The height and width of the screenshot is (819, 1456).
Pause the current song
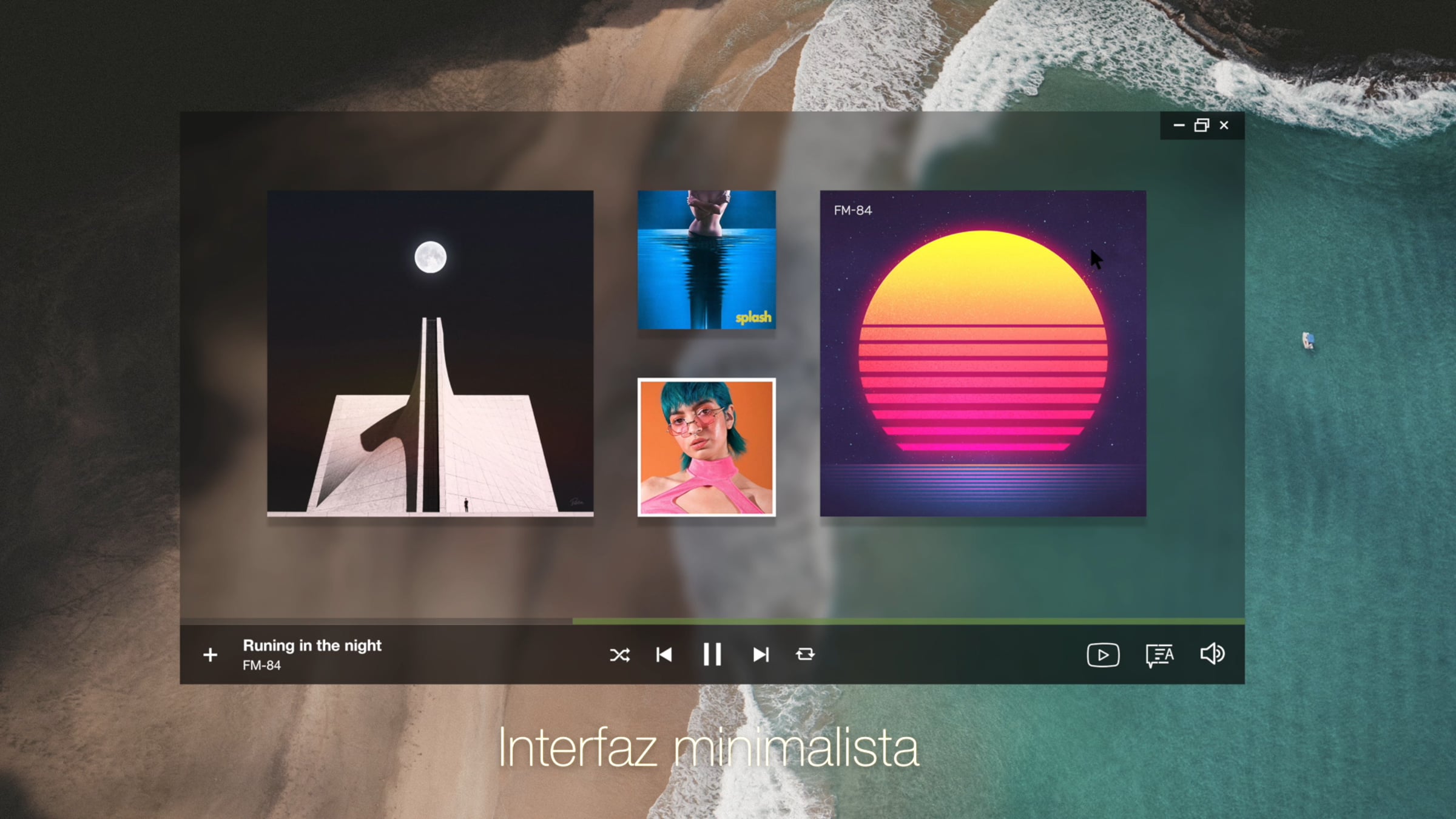pyautogui.click(x=712, y=655)
